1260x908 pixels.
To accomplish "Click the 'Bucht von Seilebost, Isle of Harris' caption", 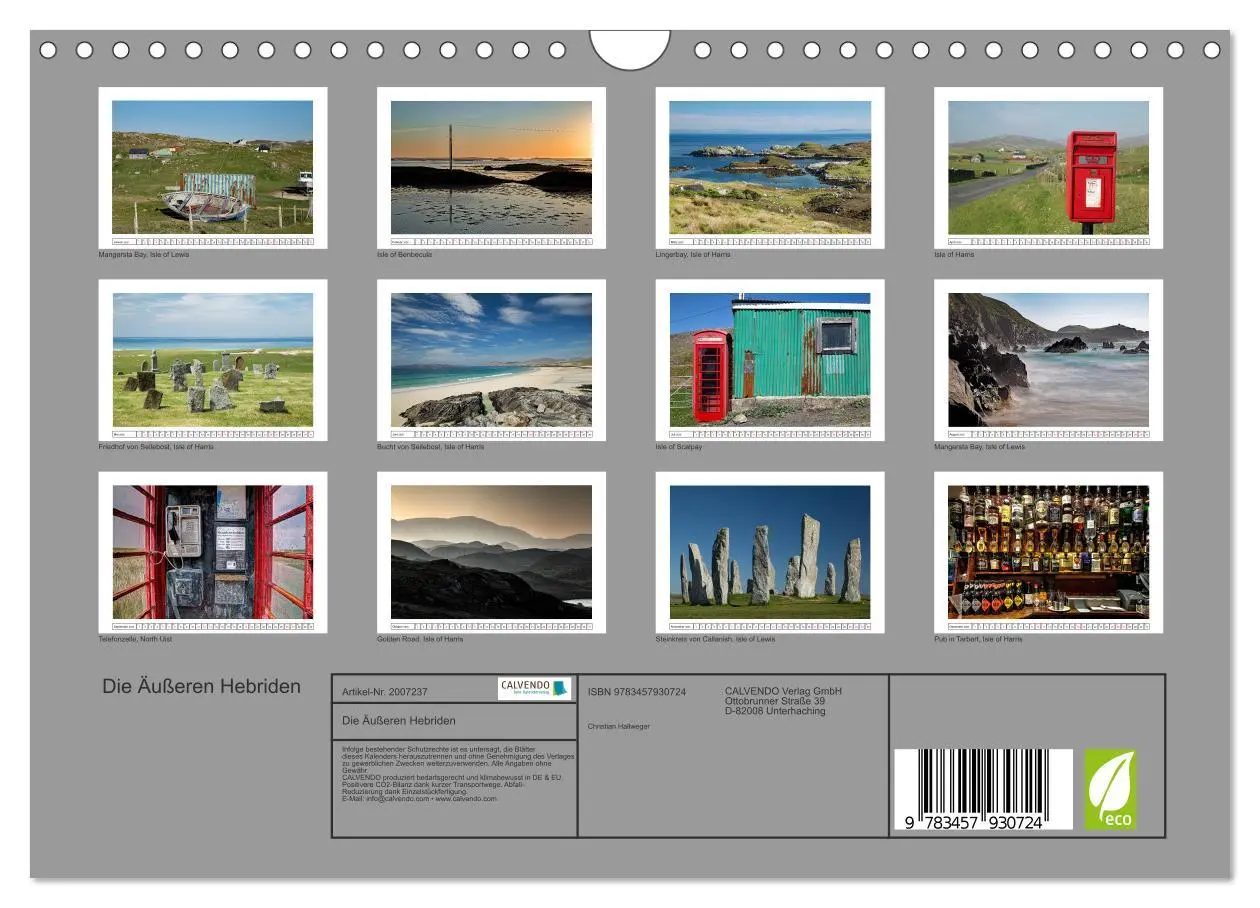I will [431, 447].
